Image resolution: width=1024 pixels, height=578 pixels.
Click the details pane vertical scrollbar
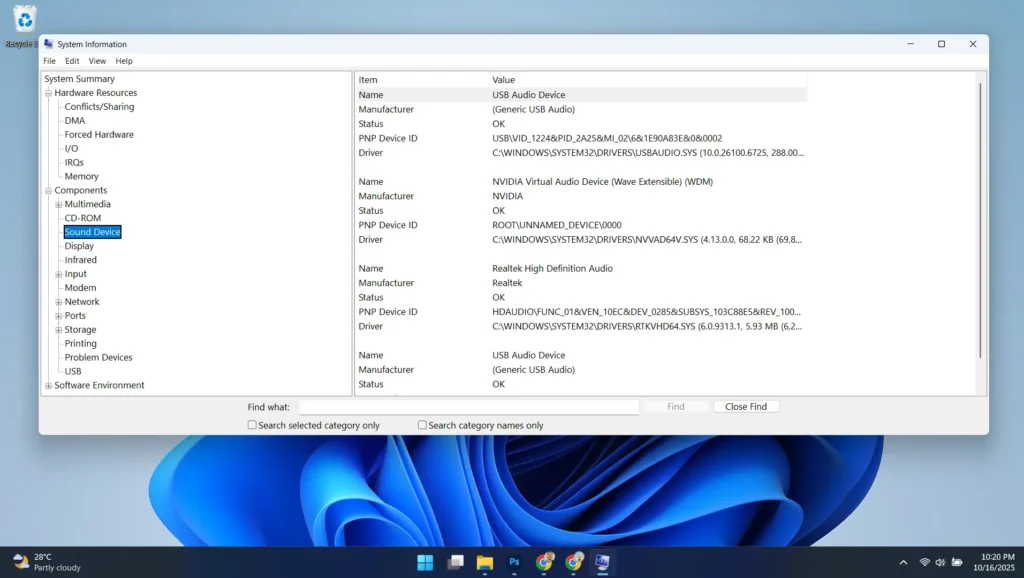[980, 220]
